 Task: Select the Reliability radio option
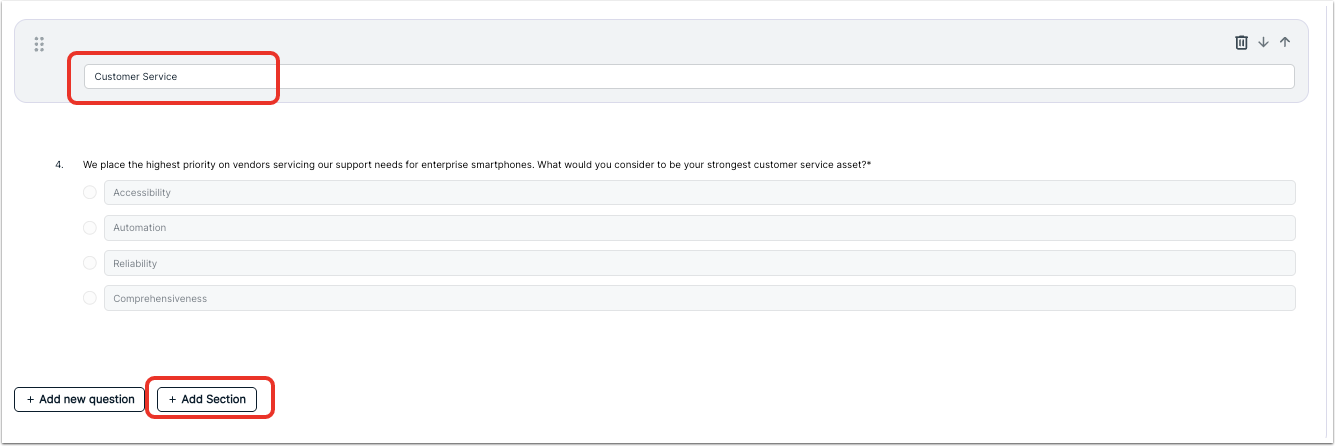point(90,263)
